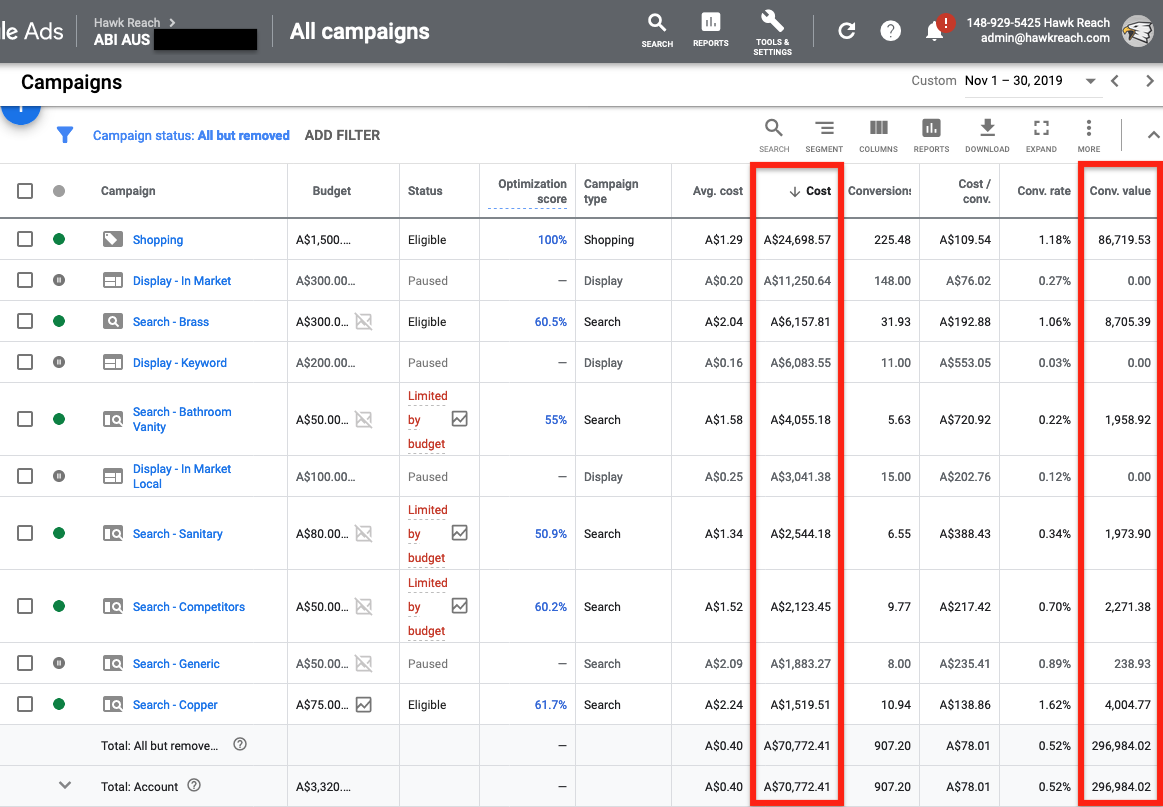
Task: Open the notifications bell
Action: pos(935,31)
